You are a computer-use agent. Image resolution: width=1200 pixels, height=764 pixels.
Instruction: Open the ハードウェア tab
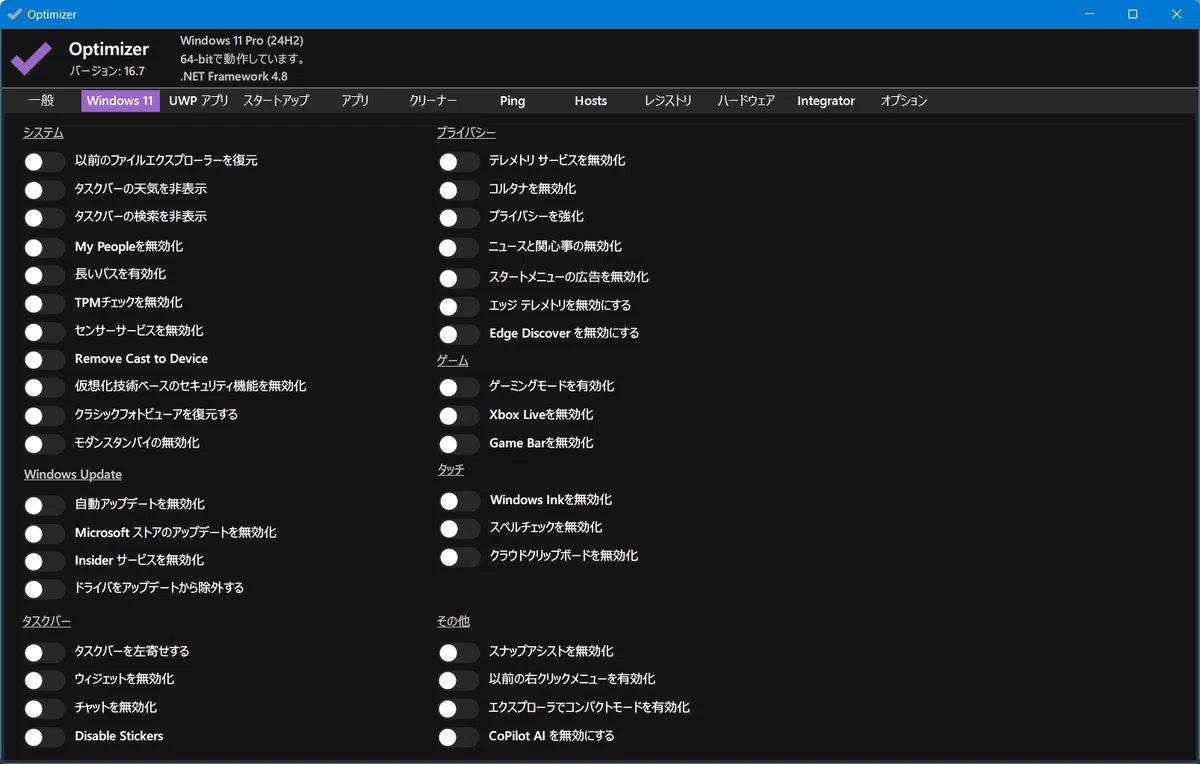click(746, 101)
